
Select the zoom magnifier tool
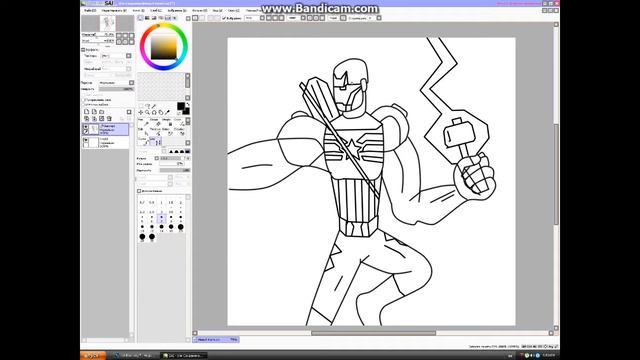[147, 112]
